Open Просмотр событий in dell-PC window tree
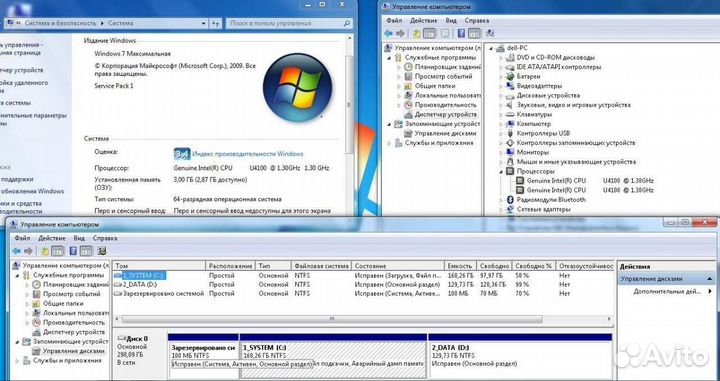The width and height of the screenshot is (720, 381). tap(444, 76)
